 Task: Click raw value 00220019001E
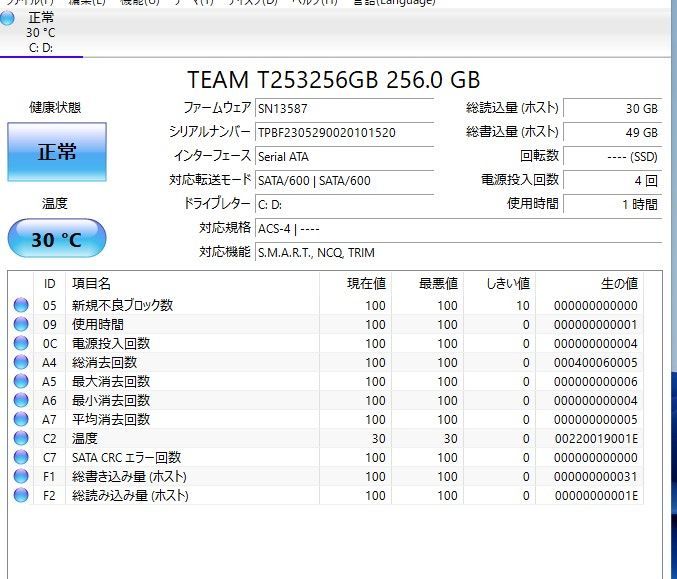coord(596,439)
